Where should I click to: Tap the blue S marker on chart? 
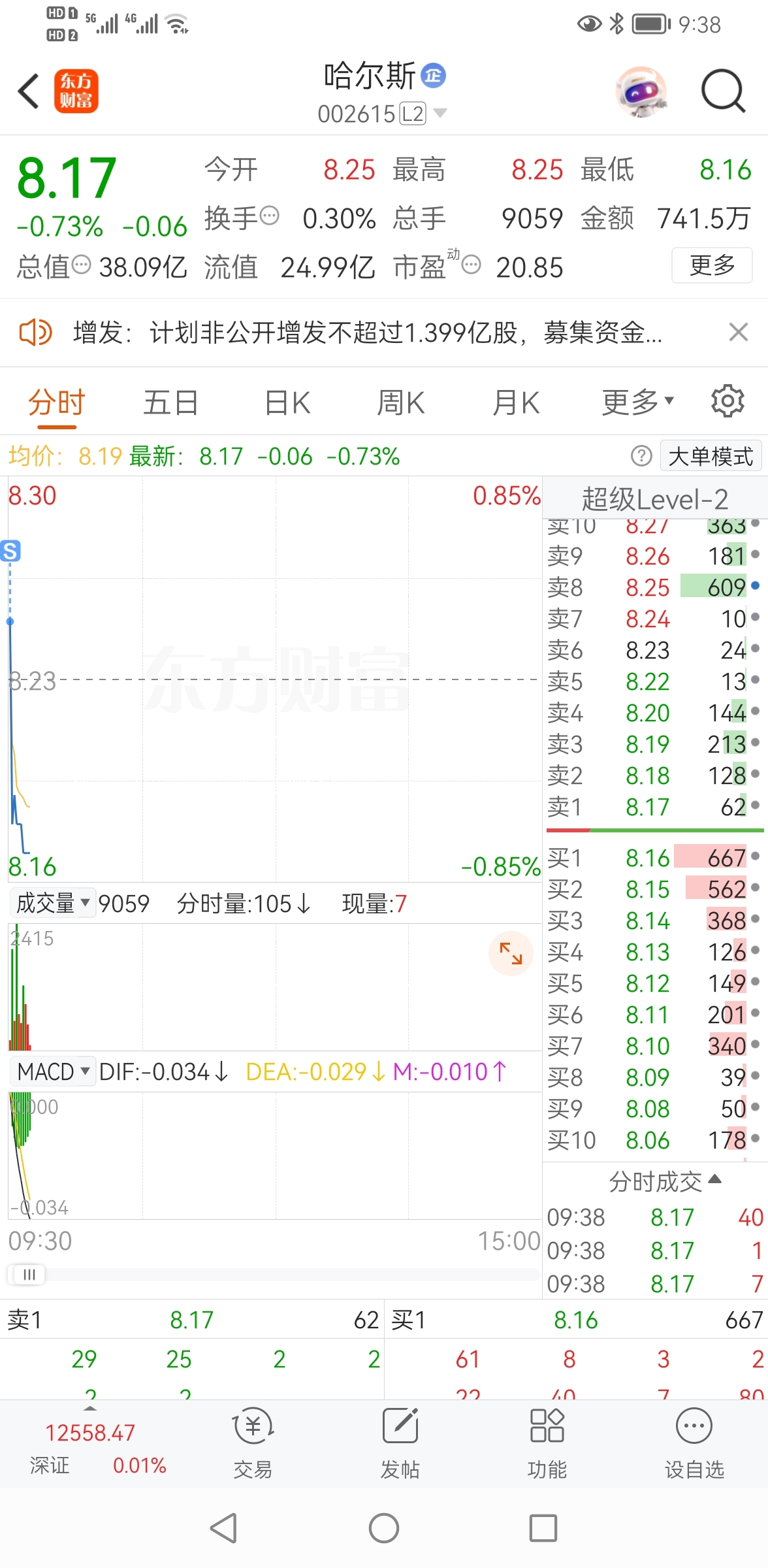click(10, 551)
